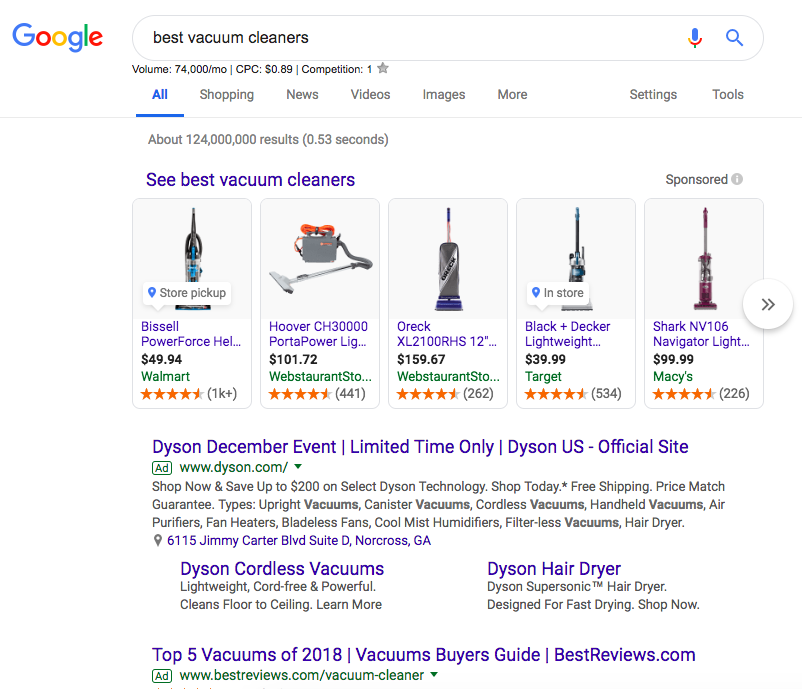
Task: Click the $49.94 price
Action: (x=162, y=360)
